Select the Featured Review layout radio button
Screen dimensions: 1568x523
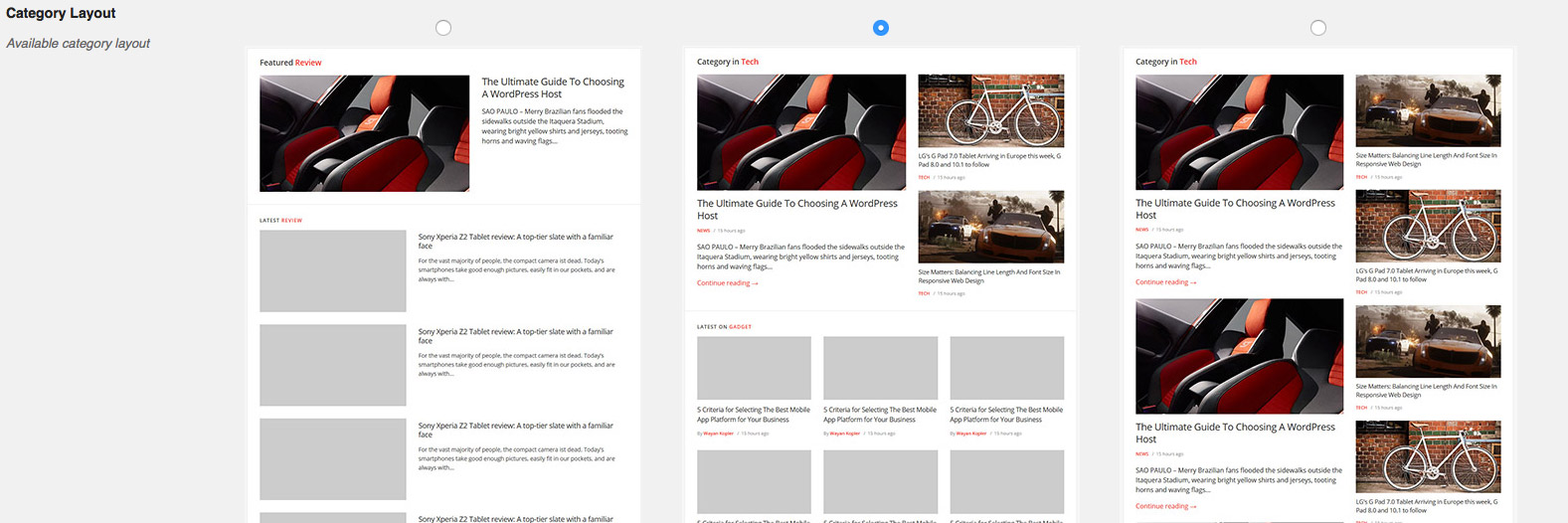pos(443,28)
